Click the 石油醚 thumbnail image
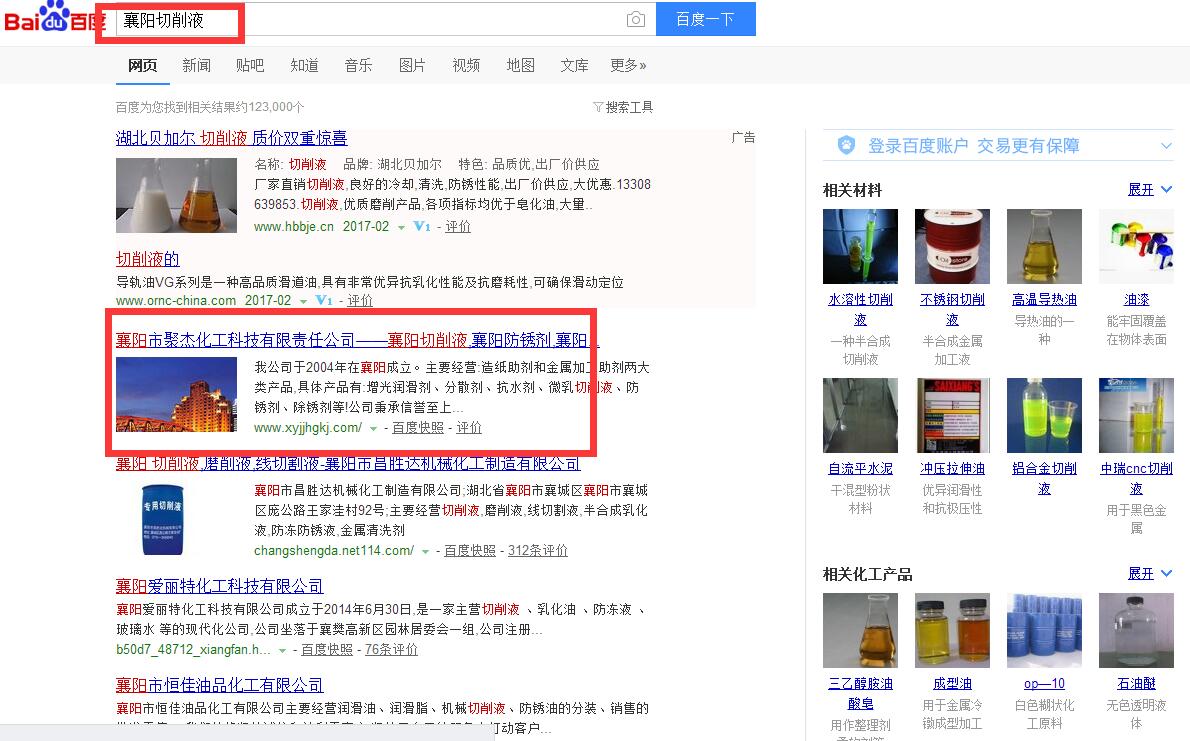 click(1137, 630)
